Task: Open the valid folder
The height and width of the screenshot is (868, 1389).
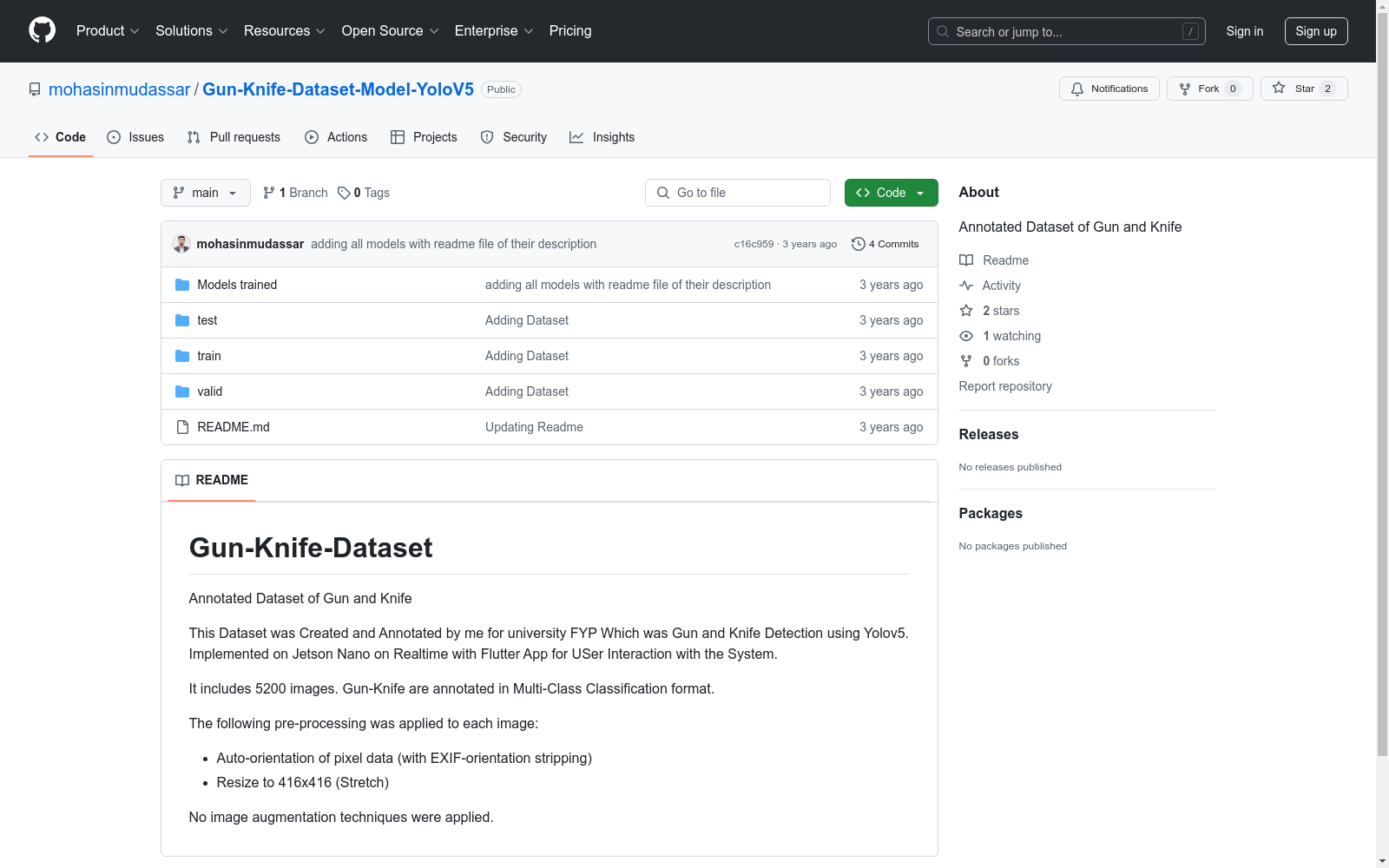Action: pos(210,391)
